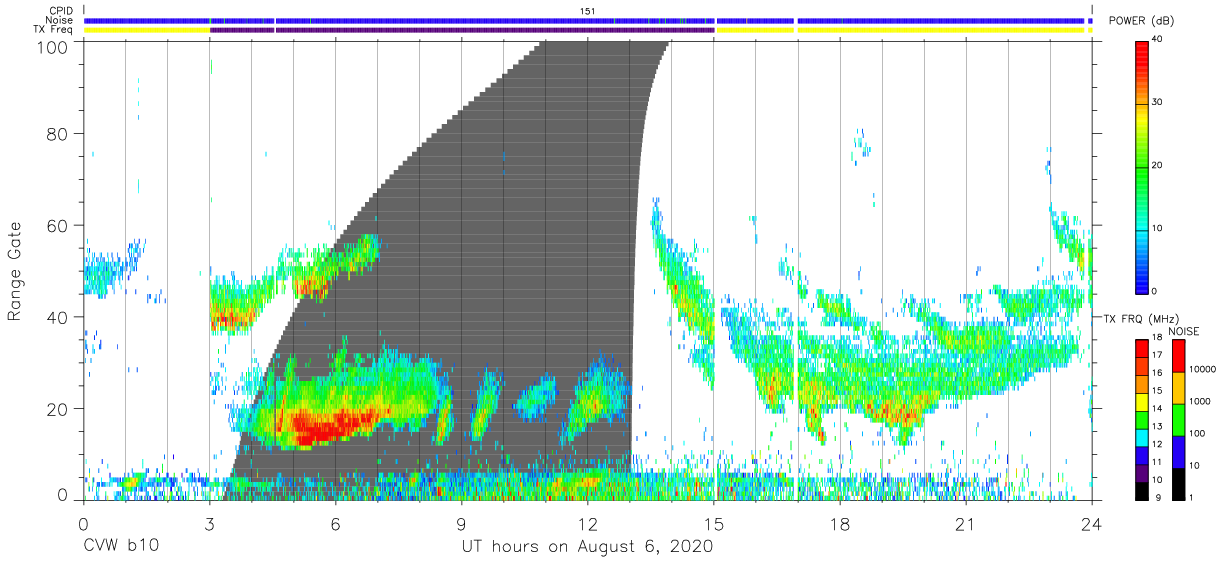This screenshot has width=1228, height=567.
Task: Select the "TX FRQ (MHz)" label
Action: [1141, 319]
